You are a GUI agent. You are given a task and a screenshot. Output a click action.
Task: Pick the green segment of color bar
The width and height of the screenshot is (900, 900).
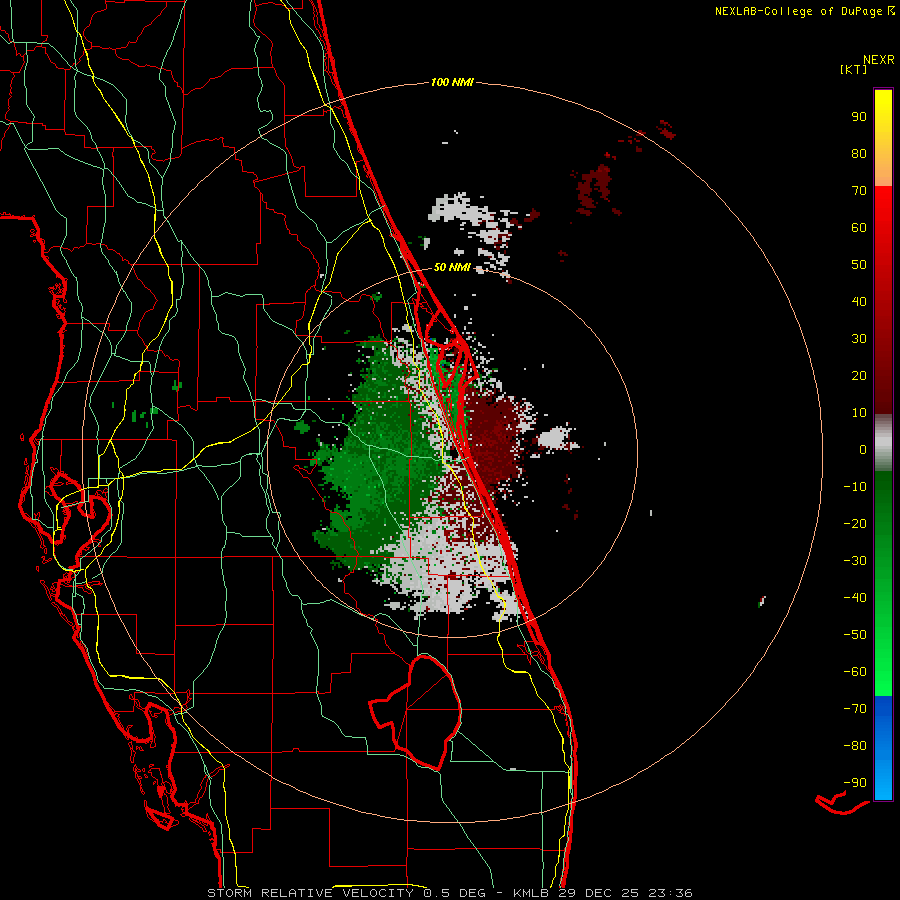(883, 584)
